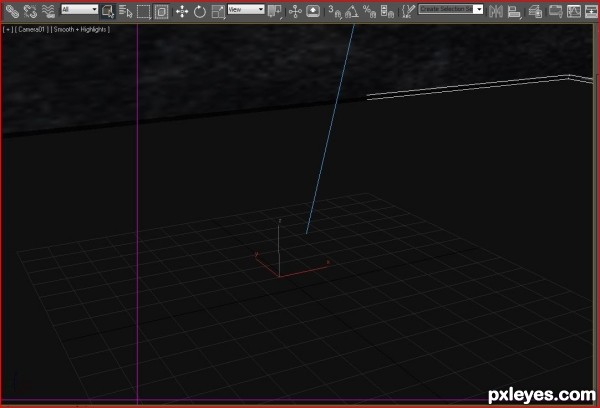The width and height of the screenshot is (600, 408).
Task: Open Smooth + Highlights shading menu
Action: (80, 29)
